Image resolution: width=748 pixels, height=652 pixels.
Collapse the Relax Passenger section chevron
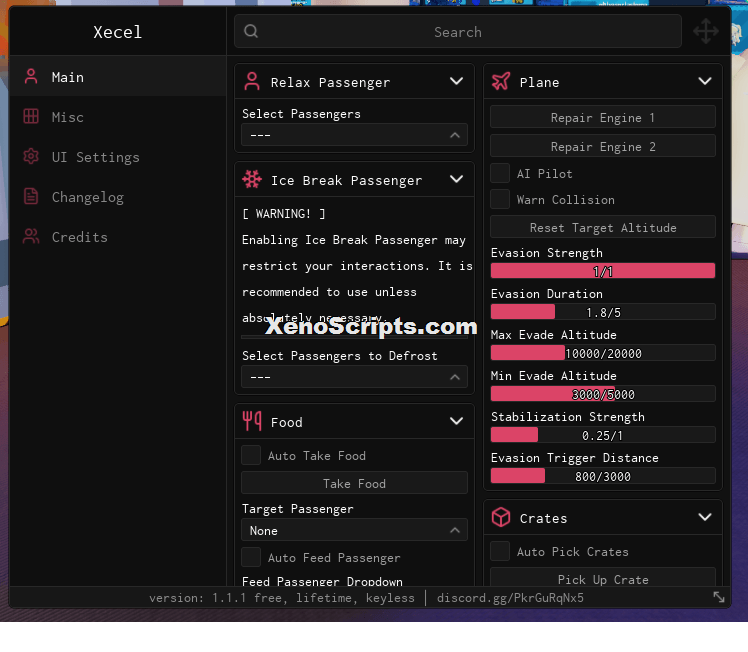click(x=457, y=82)
